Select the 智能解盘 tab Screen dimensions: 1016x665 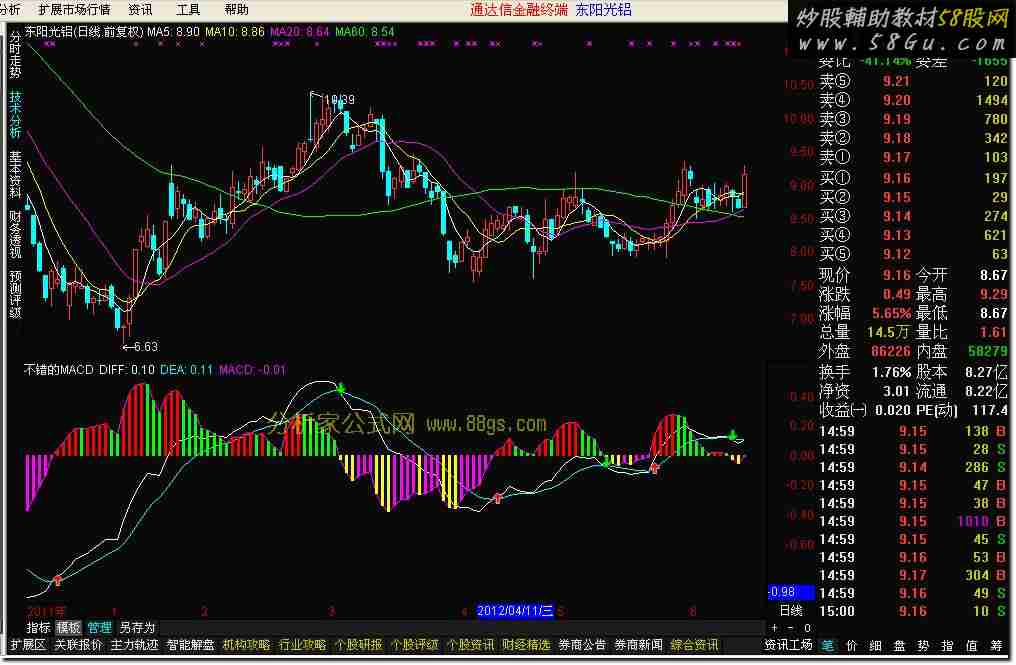point(190,645)
